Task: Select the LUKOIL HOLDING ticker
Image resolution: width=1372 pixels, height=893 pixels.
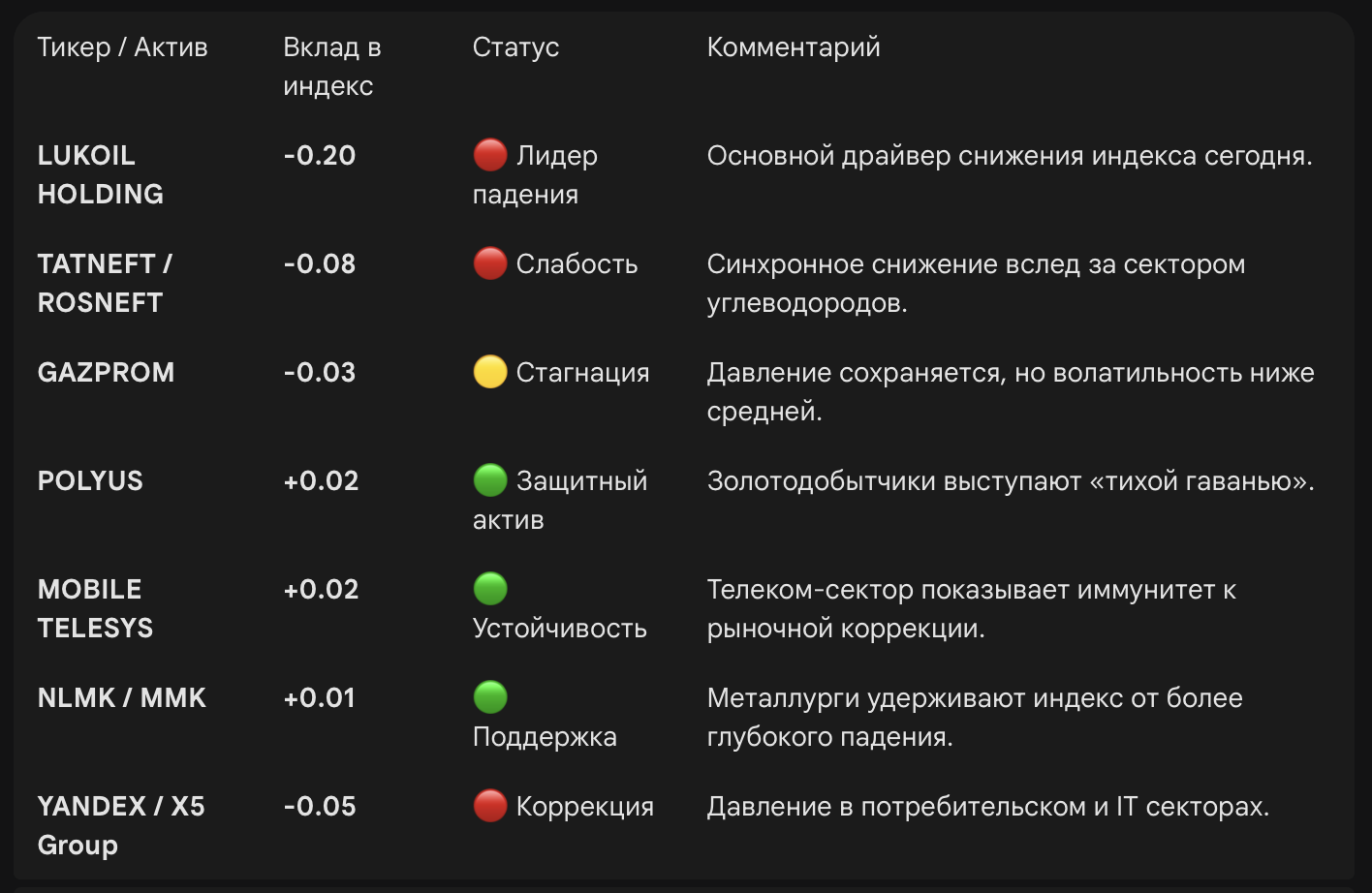Action: coord(100,174)
